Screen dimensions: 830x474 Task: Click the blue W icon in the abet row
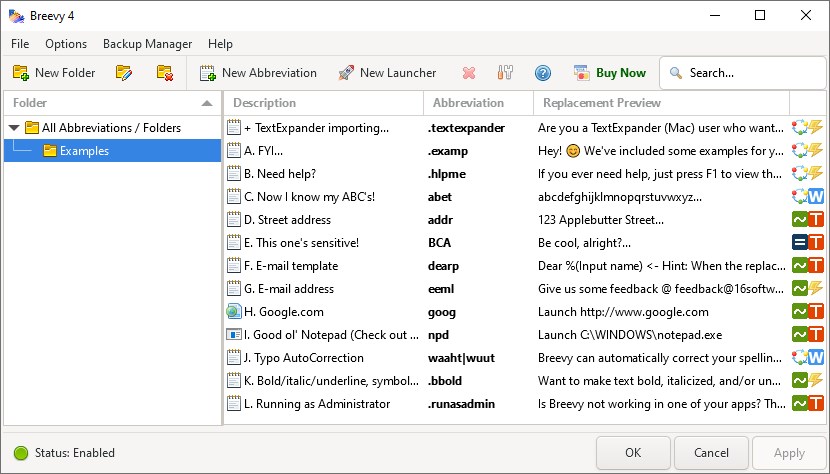[816, 197]
